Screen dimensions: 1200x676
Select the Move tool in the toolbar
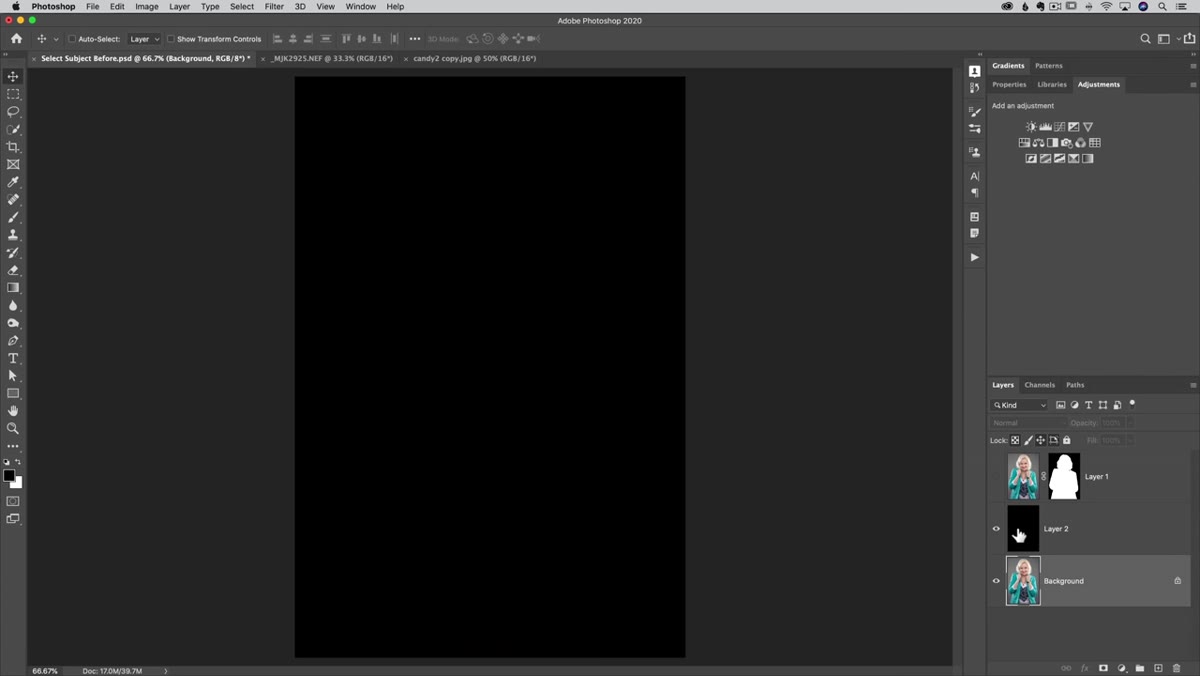13,76
